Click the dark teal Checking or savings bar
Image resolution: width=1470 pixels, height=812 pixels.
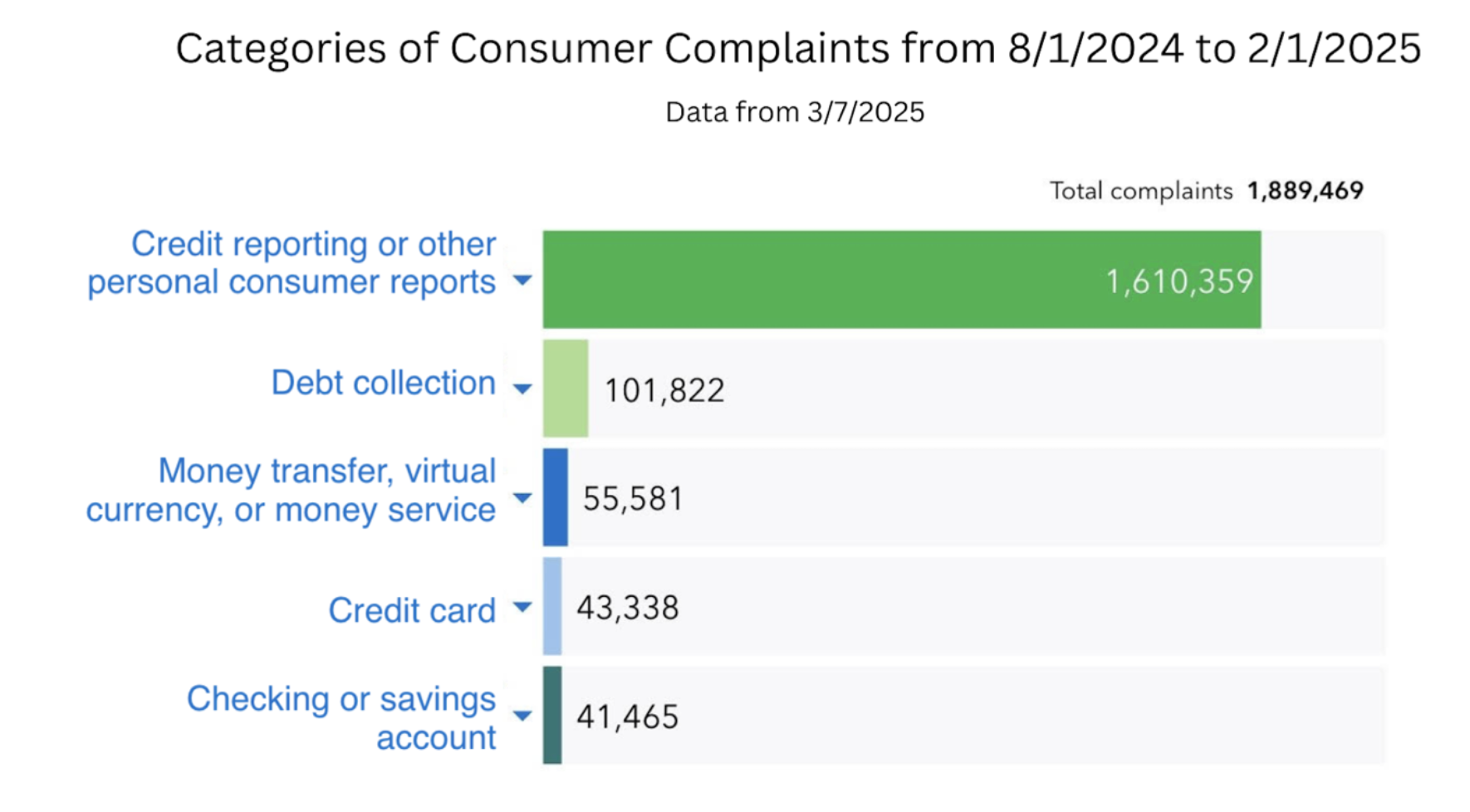point(552,715)
